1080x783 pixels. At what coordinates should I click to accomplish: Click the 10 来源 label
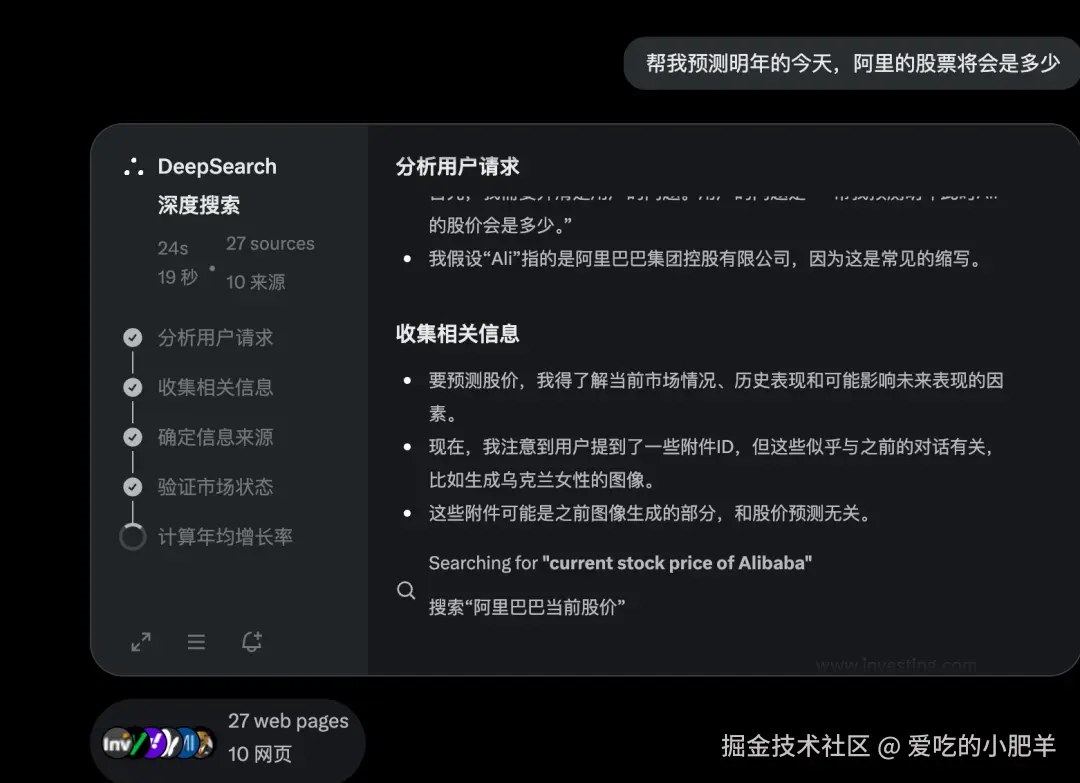point(256,282)
